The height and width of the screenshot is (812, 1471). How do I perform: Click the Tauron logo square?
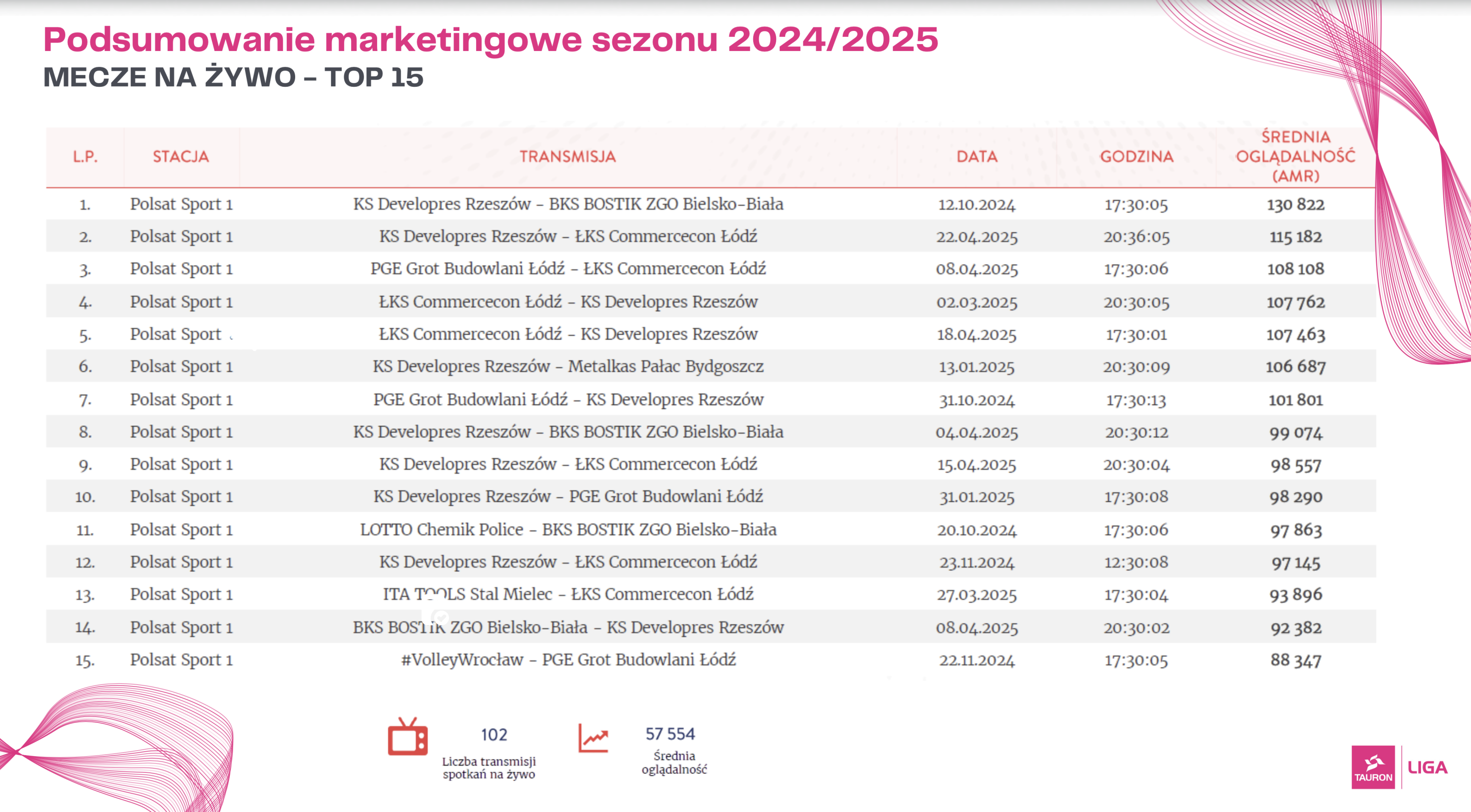1373,767
